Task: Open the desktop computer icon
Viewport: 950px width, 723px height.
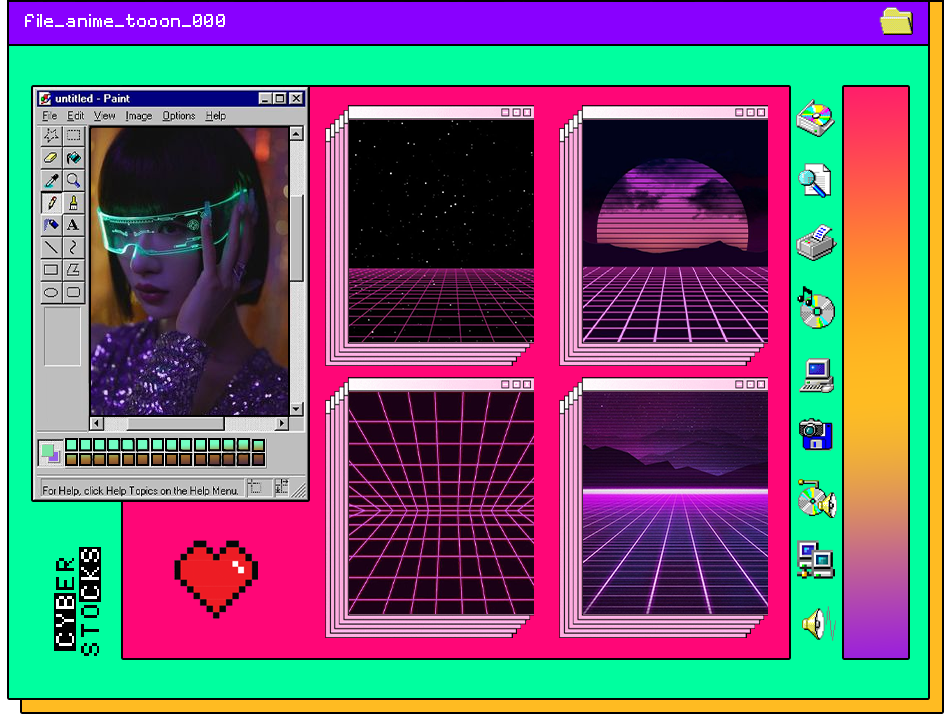Action: [817, 376]
